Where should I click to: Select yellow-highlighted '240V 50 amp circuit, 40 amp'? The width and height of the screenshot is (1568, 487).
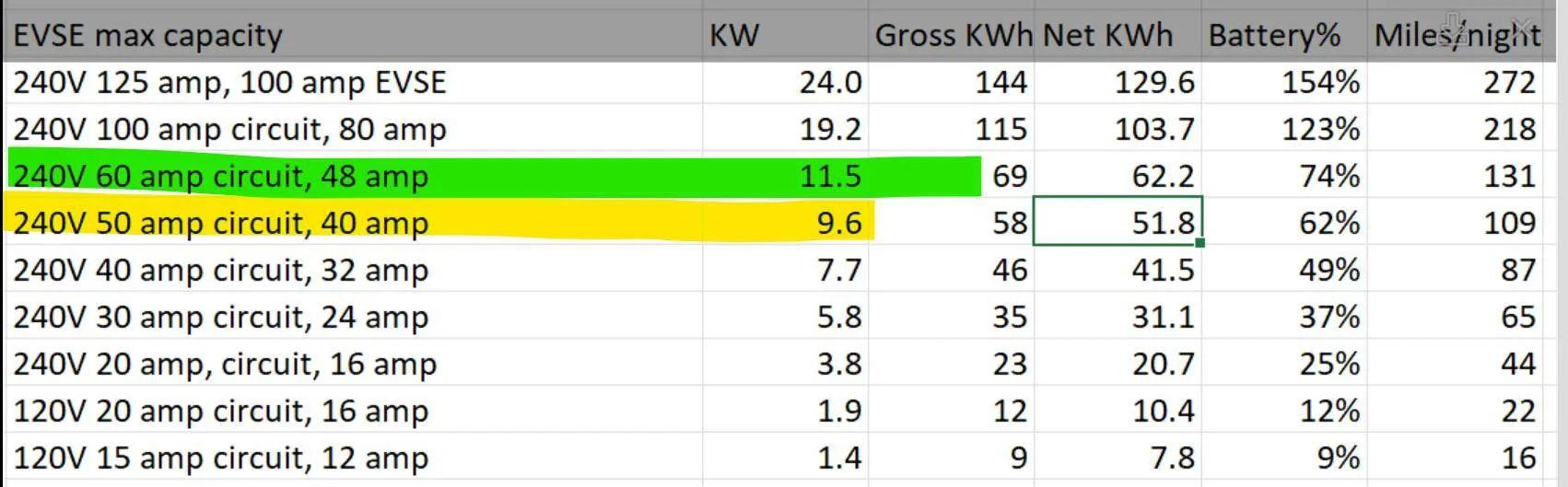(220, 224)
